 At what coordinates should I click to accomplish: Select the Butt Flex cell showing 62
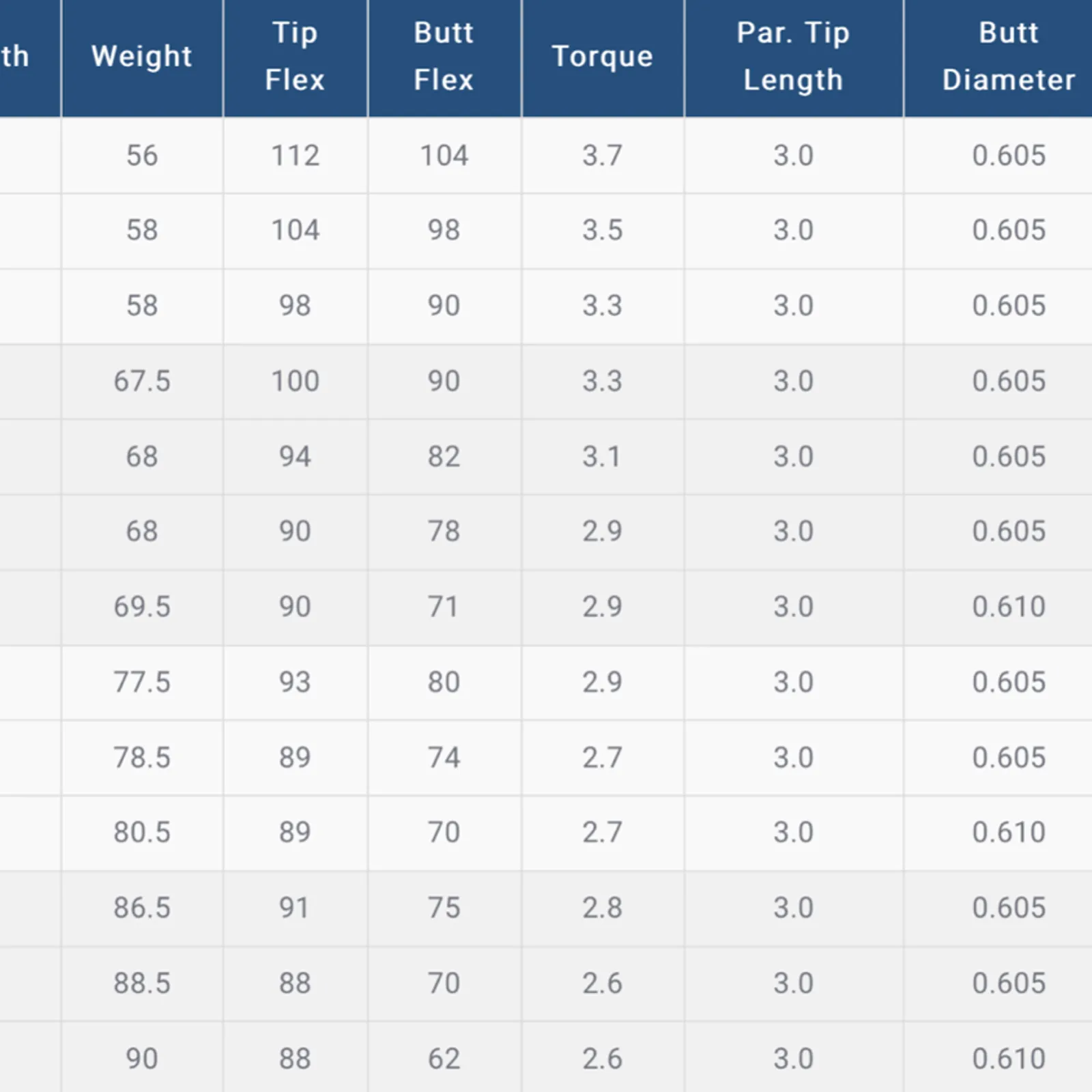point(444,1059)
